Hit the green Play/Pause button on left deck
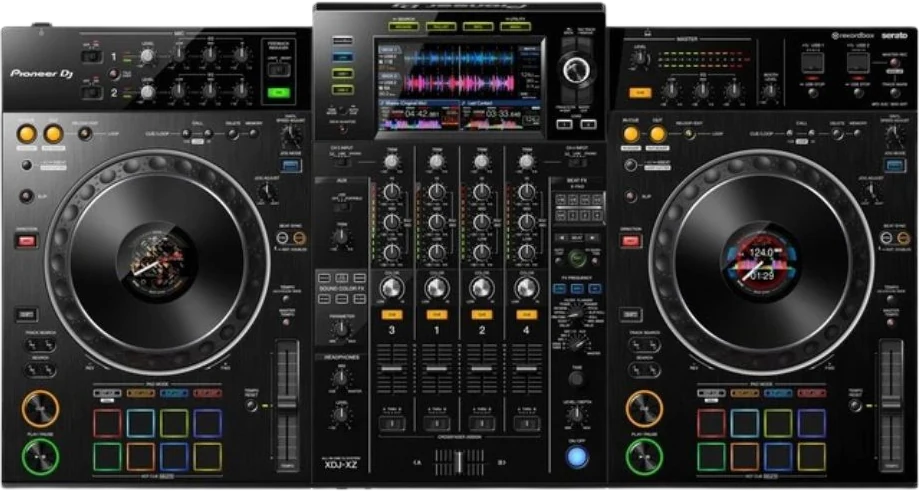 tap(40, 456)
